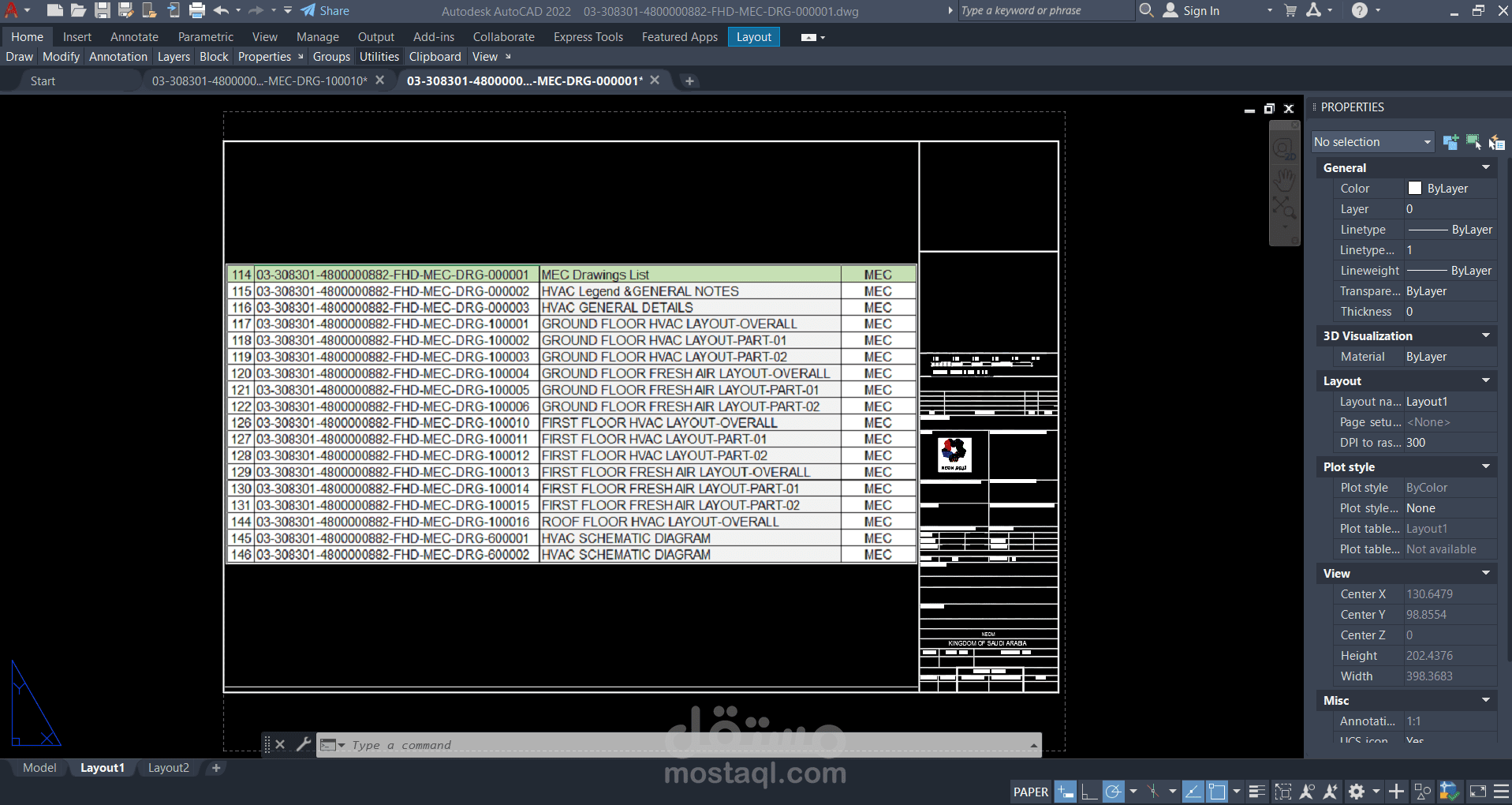Viewport: 1512px width, 805px height.
Task: Toggle Lineweight display in status bar
Action: [x=1257, y=792]
